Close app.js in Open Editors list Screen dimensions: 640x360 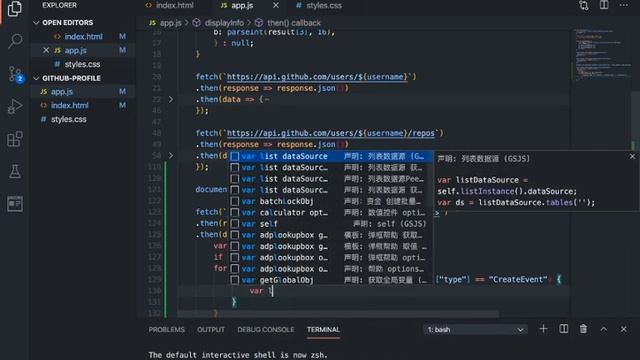[x=46, y=50]
